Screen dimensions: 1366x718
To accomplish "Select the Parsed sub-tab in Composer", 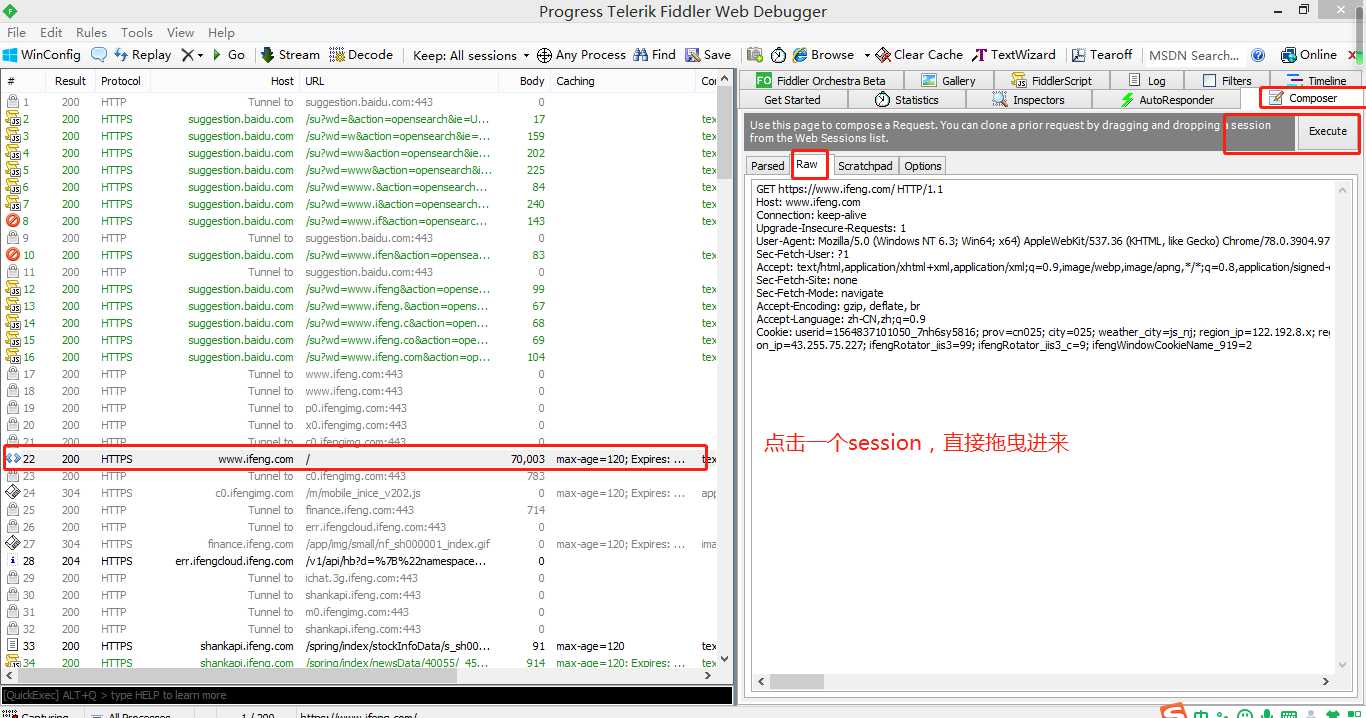I will tap(768, 166).
